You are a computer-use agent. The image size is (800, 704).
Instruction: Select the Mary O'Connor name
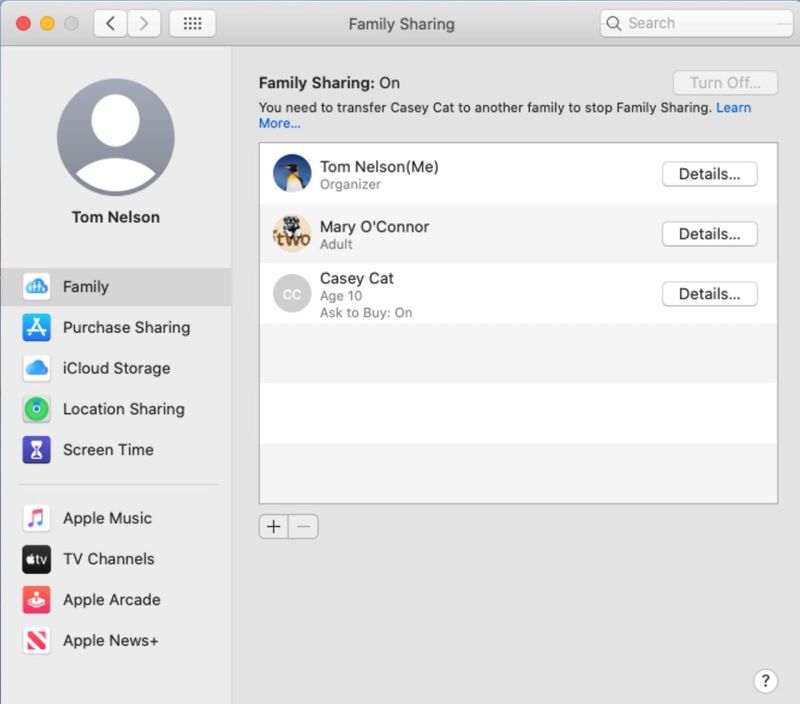click(374, 227)
